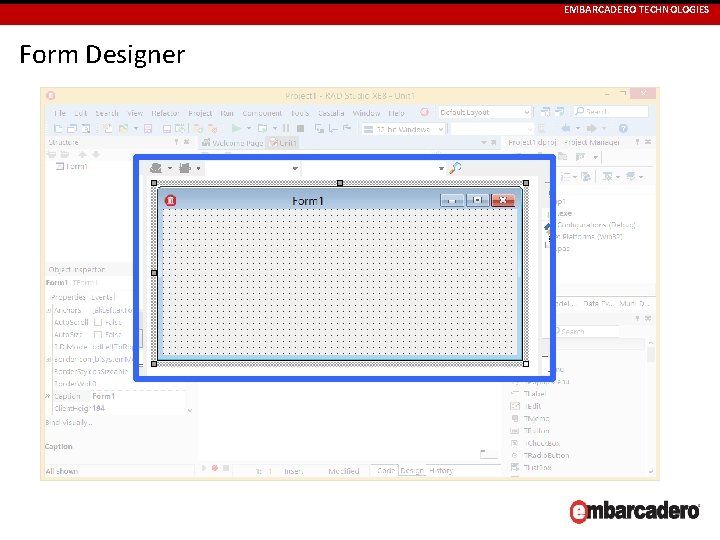Toggle the AutoSize checkbox
The width and height of the screenshot is (720, 540).
click(x=98, y=334)
